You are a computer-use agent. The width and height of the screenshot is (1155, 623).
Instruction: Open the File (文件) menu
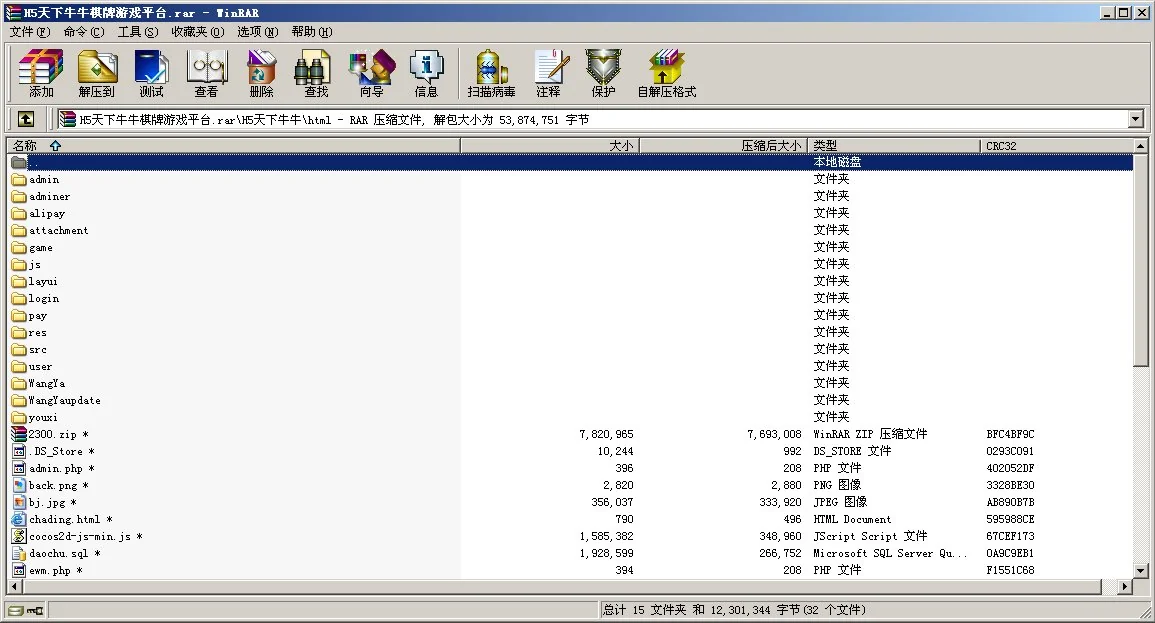tap(29, 32)
